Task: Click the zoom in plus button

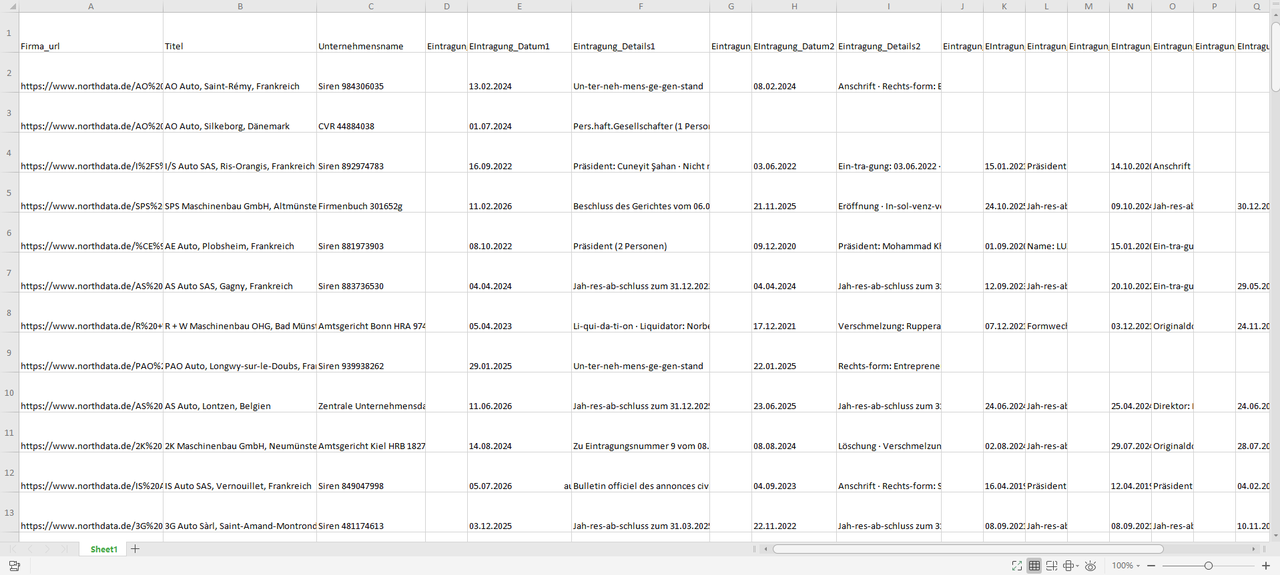Action: [1266, 566]
